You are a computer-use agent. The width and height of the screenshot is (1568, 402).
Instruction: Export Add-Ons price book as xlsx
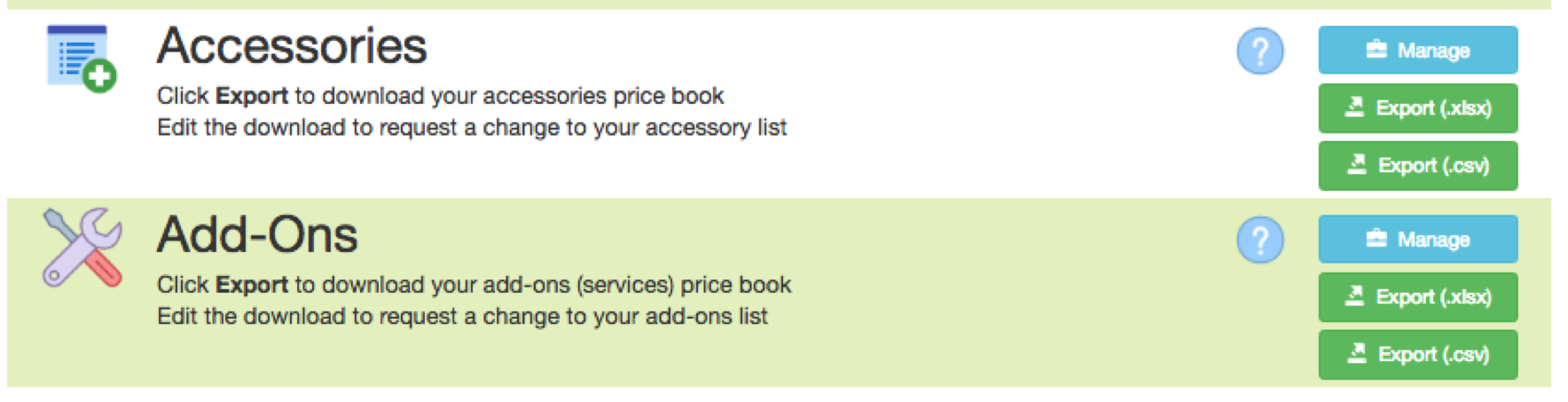1417,297
